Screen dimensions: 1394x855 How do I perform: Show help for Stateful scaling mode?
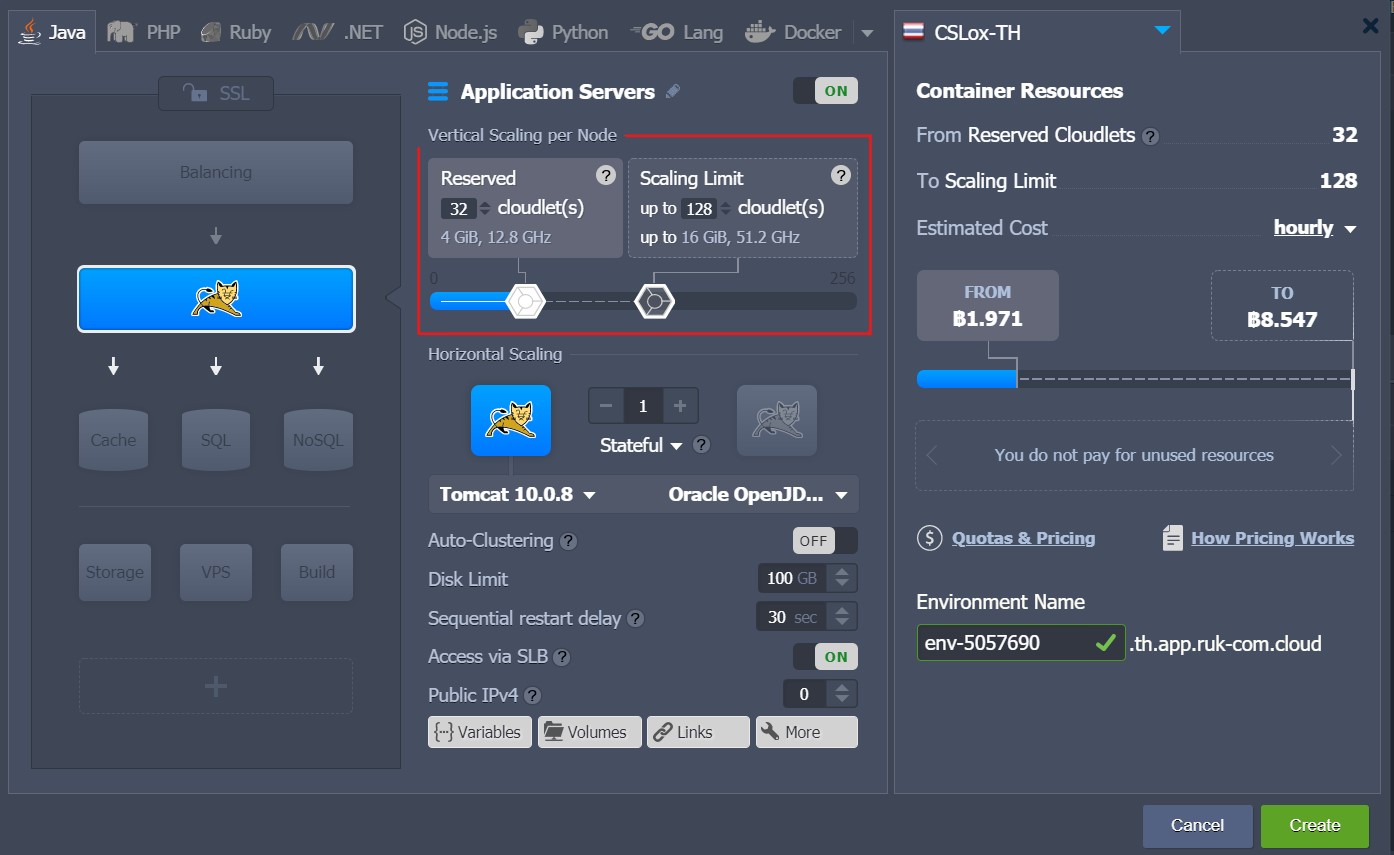tap(702, 445)
